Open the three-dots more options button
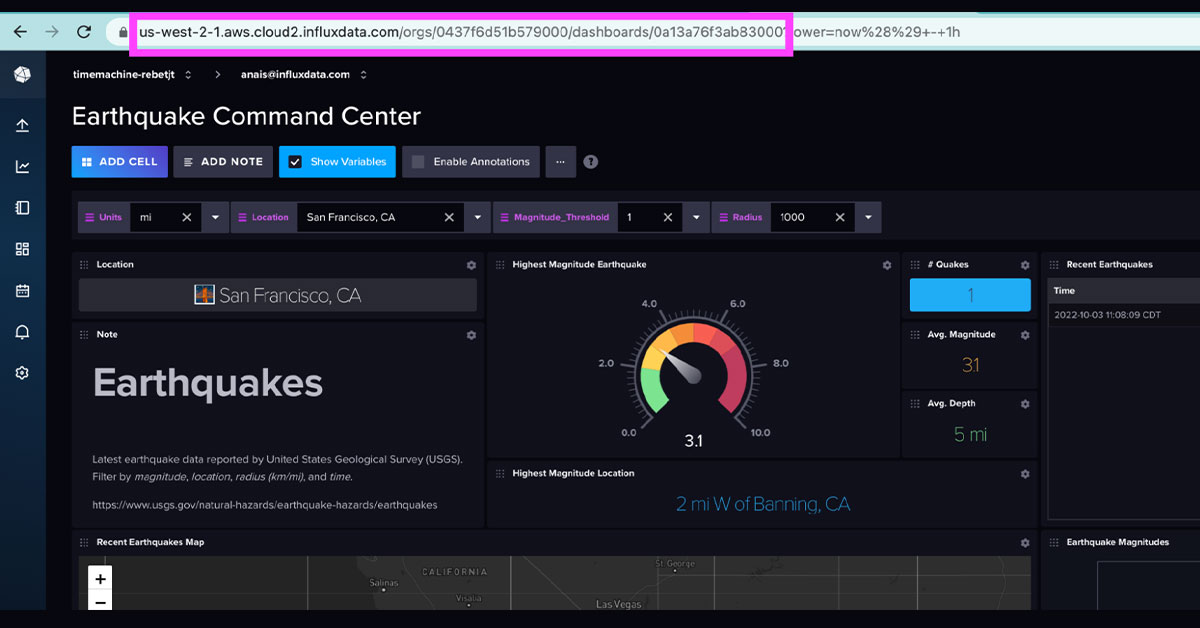Screen dimensions: 1200x628 coord(560,162)
